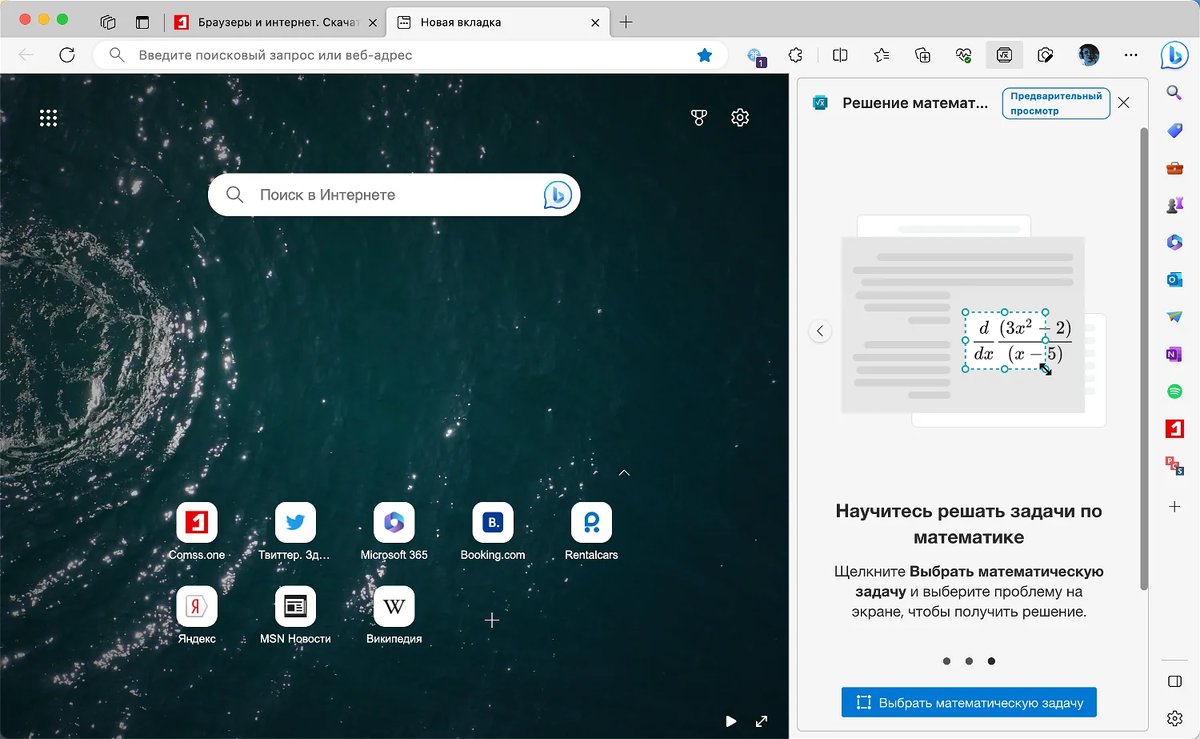Open the Rewards trophy icon

699,118
